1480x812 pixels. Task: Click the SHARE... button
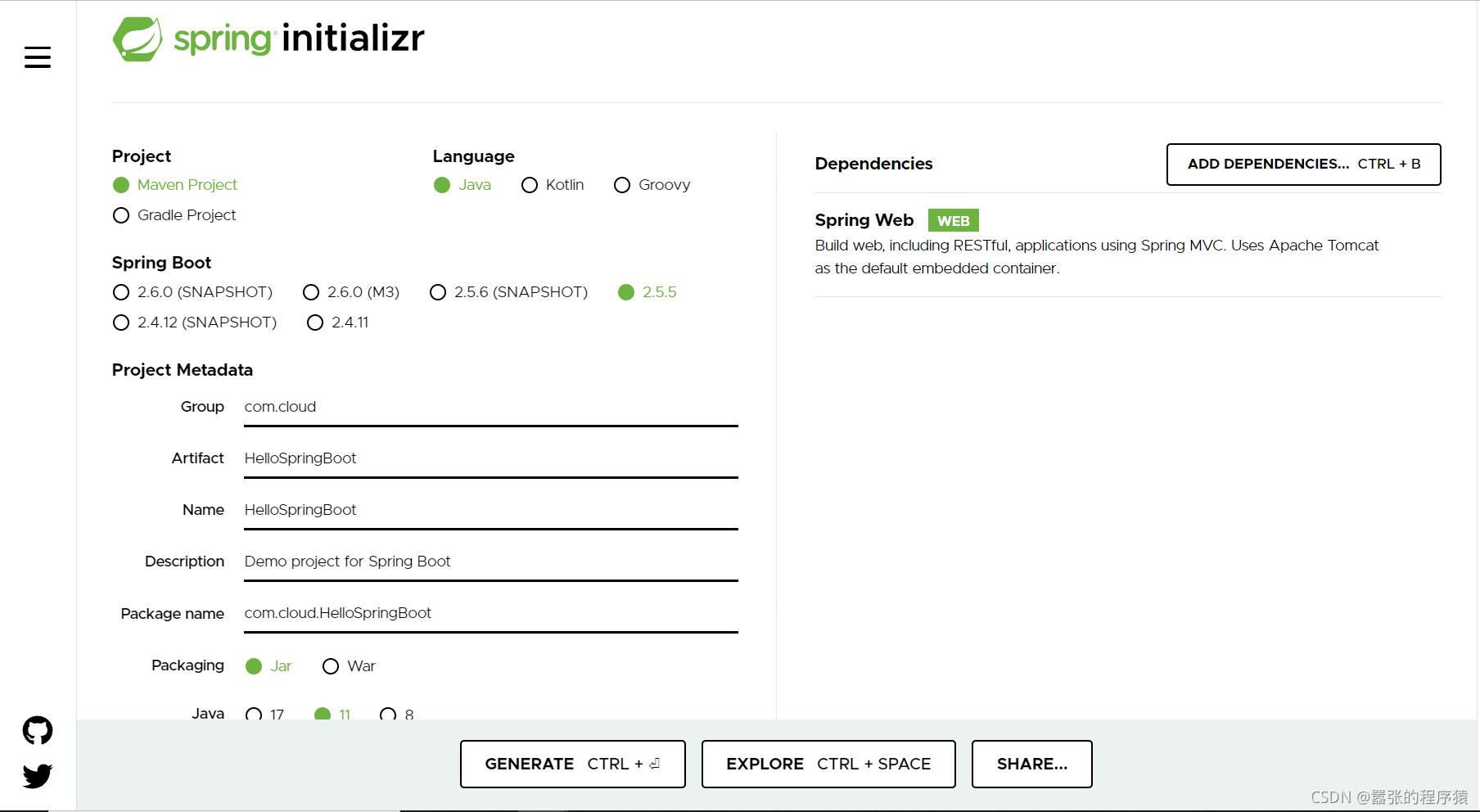(1032, 765)
